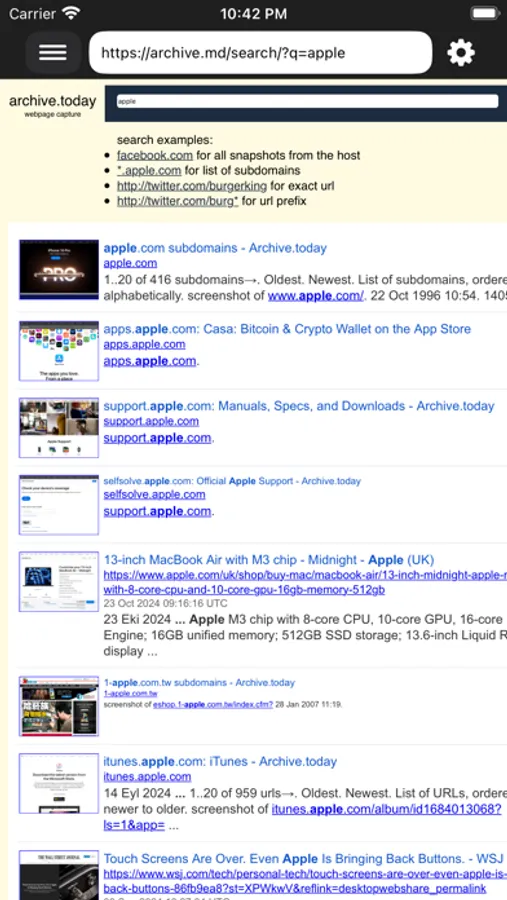Open http://twitter.com/burg* prefix example
The height and width of the screenshot is (900, 507).
(x=177, y=201)
